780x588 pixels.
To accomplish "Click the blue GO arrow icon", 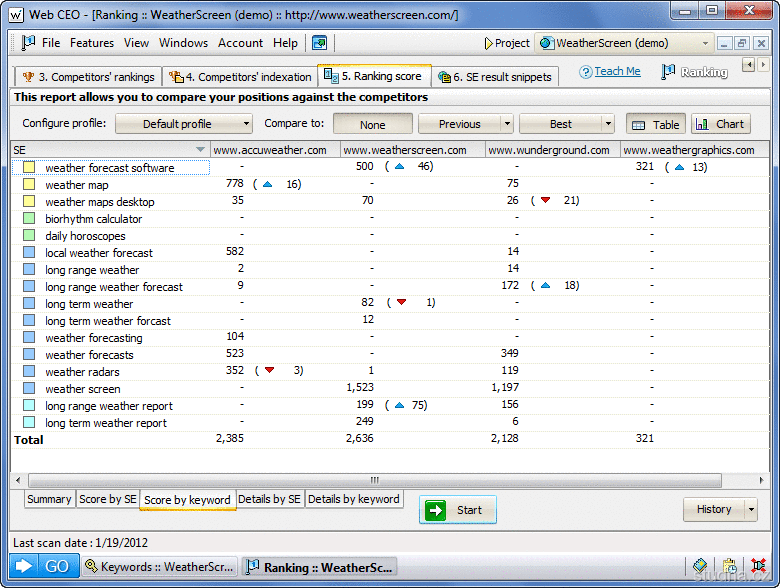I will tap(23, 566).
